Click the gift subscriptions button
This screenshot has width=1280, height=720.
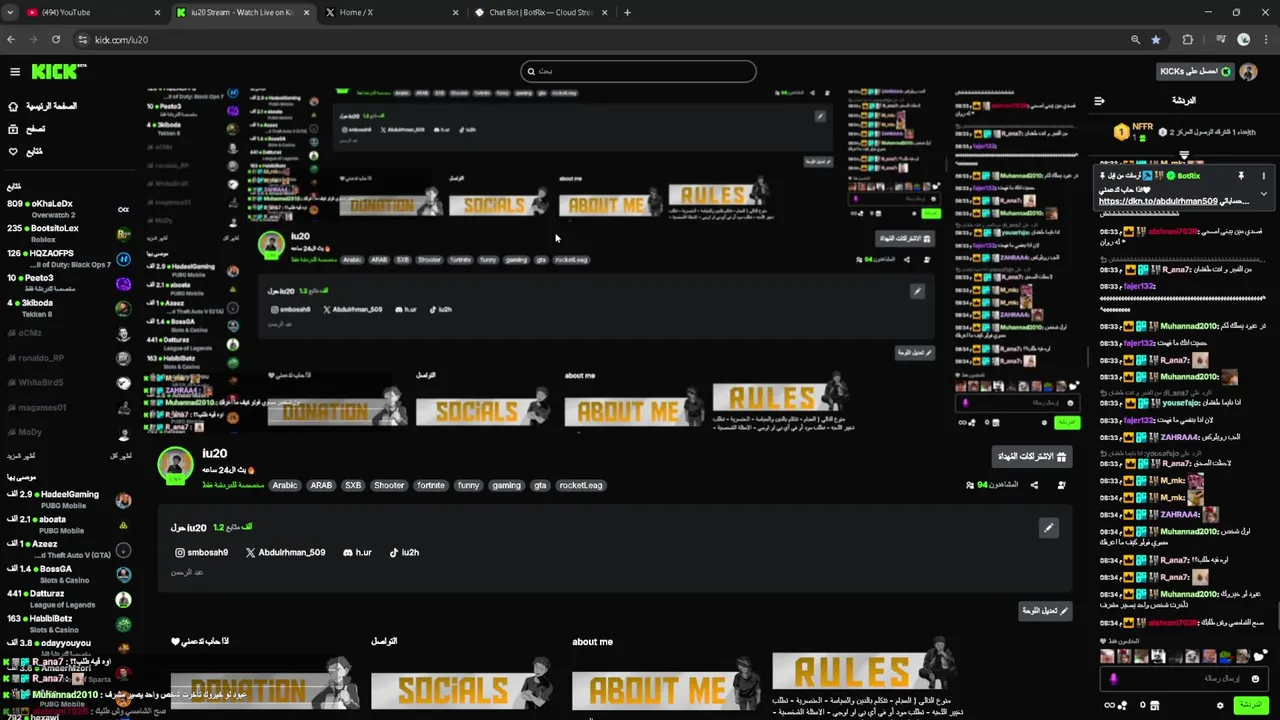pyautogui.click(x=1032, y=456)
